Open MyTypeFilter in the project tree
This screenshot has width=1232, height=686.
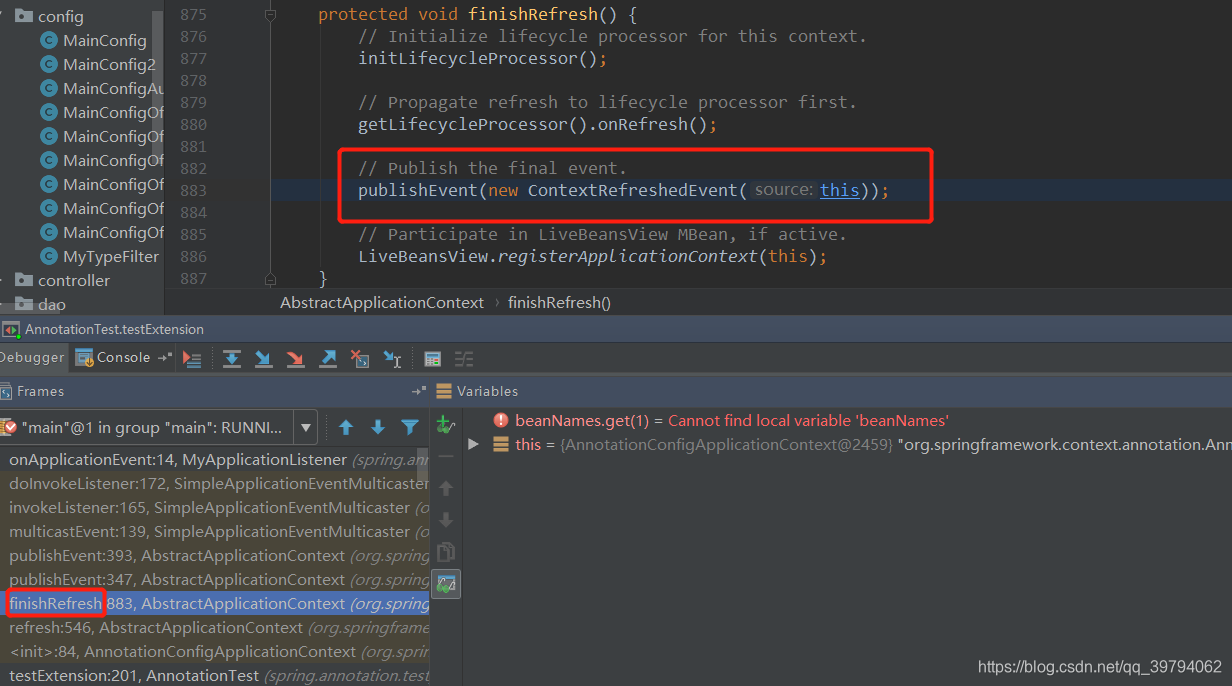pyautogui.click(x=111, y=256)
